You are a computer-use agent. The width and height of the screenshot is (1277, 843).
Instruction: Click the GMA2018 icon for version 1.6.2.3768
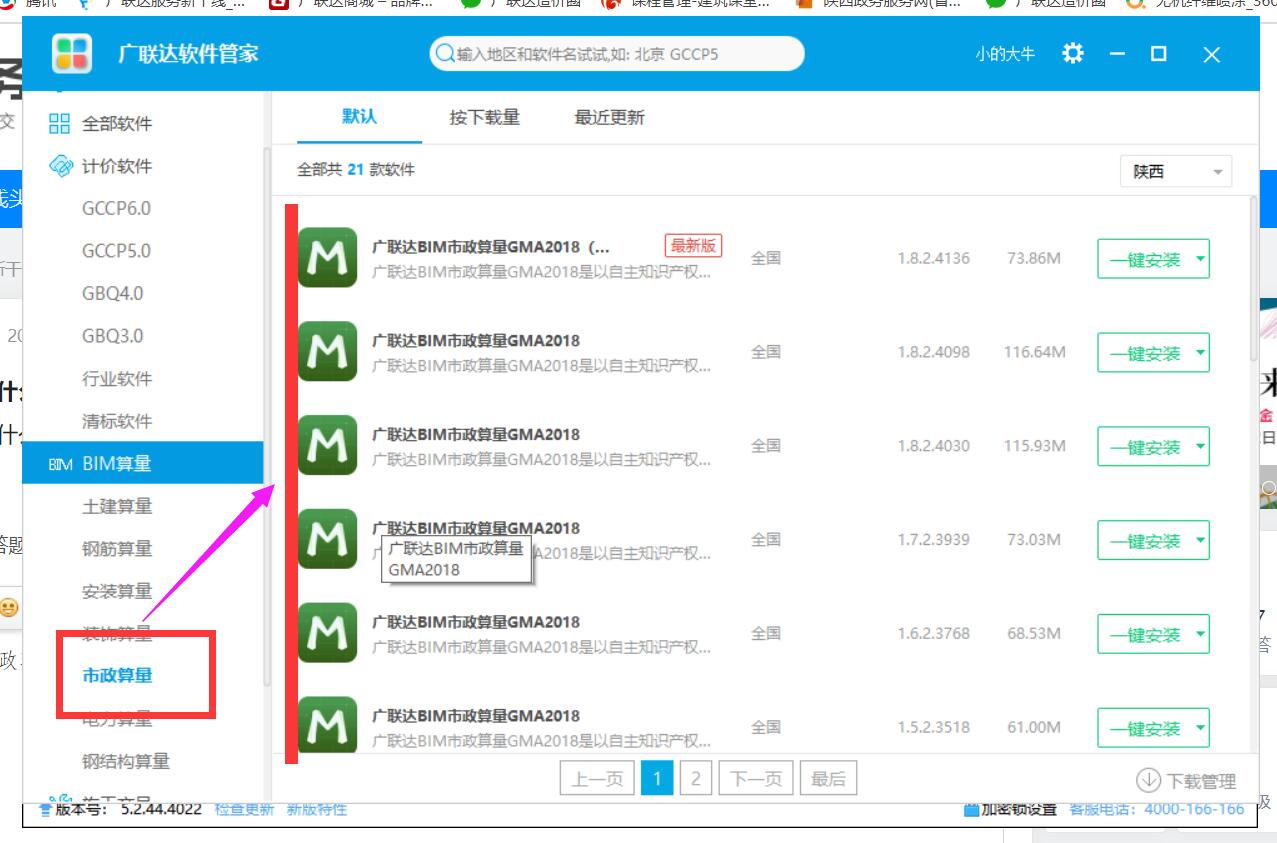point(328,633)
